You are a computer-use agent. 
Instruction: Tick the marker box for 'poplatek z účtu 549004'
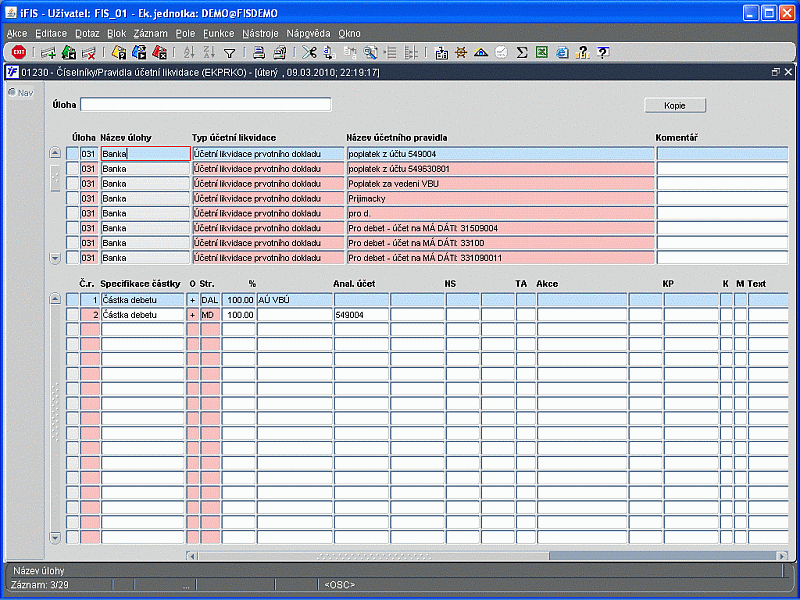(72, 154)
